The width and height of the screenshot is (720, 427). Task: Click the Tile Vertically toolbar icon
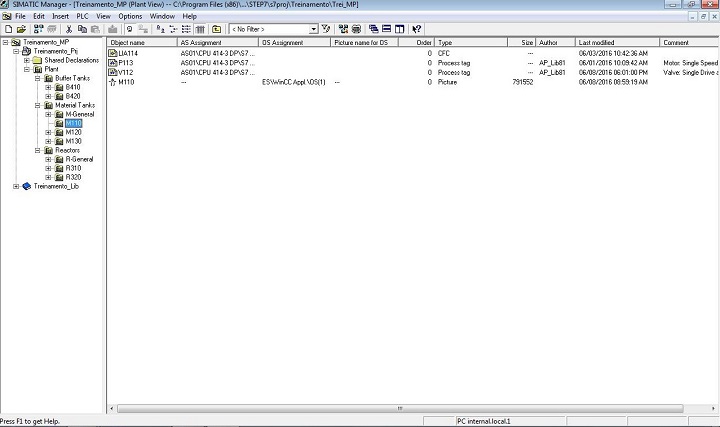[x=399, y=29]
